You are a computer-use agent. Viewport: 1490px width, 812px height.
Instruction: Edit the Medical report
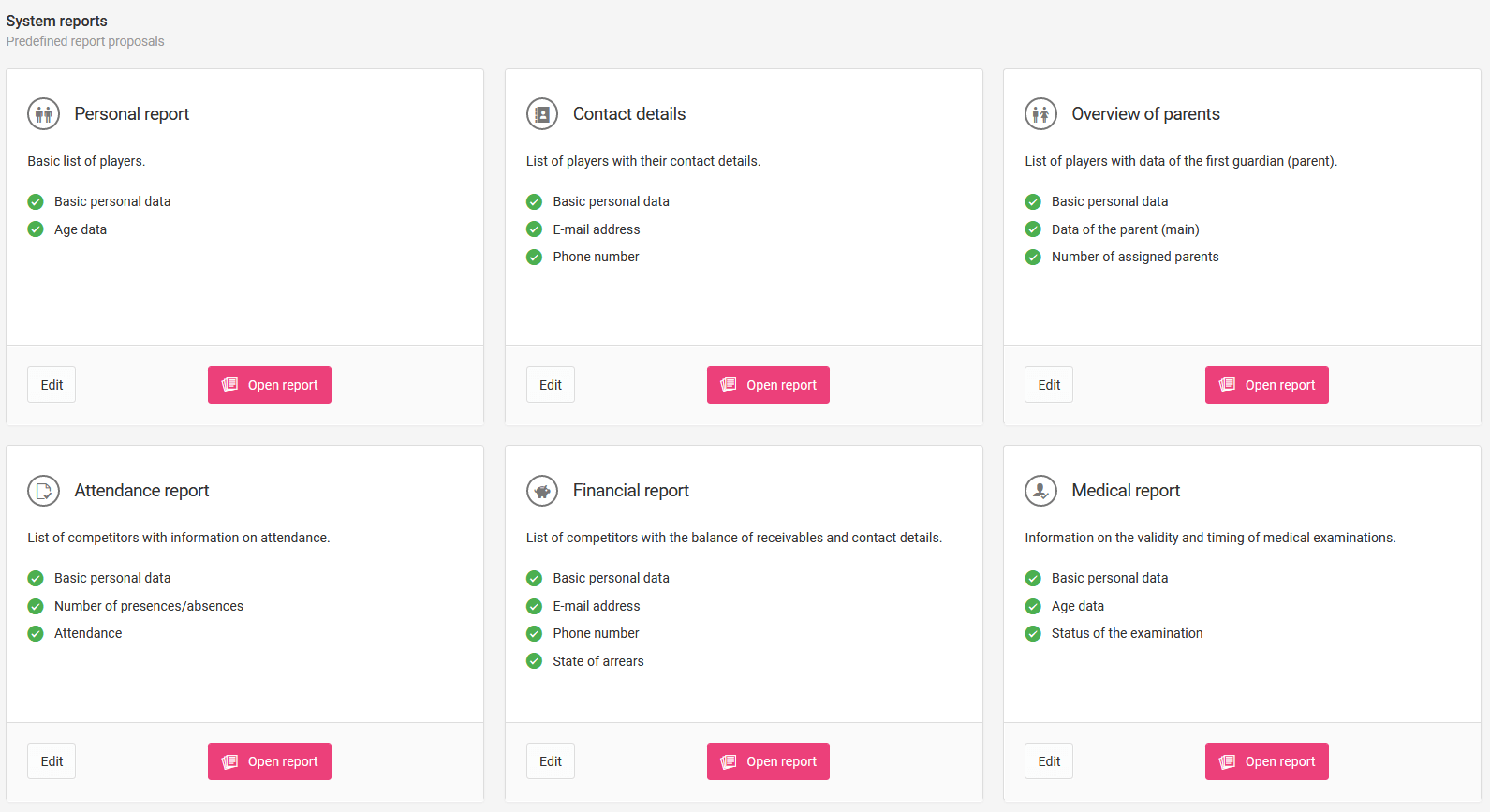pos(1049,761)
